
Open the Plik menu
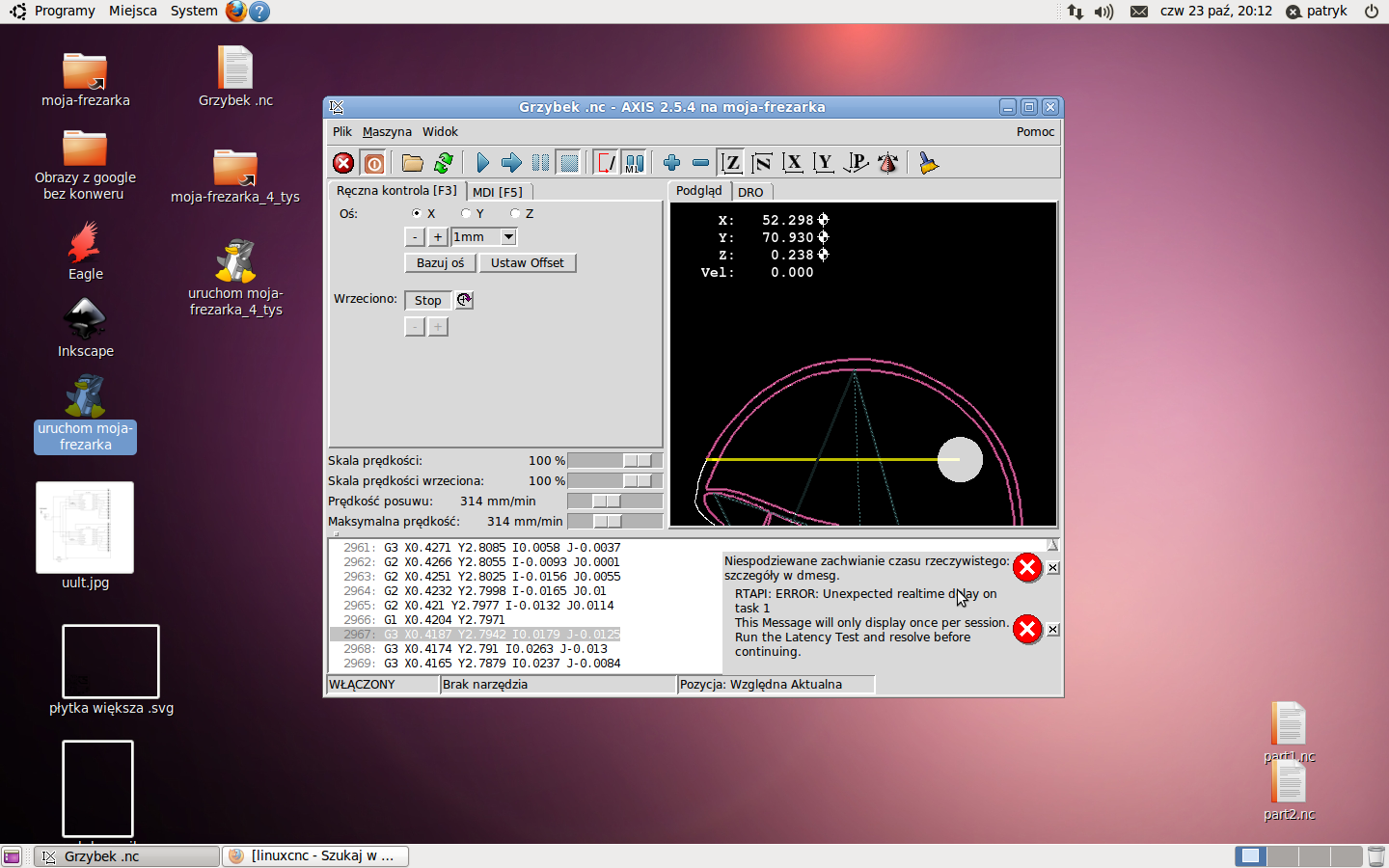coord(342,132)
